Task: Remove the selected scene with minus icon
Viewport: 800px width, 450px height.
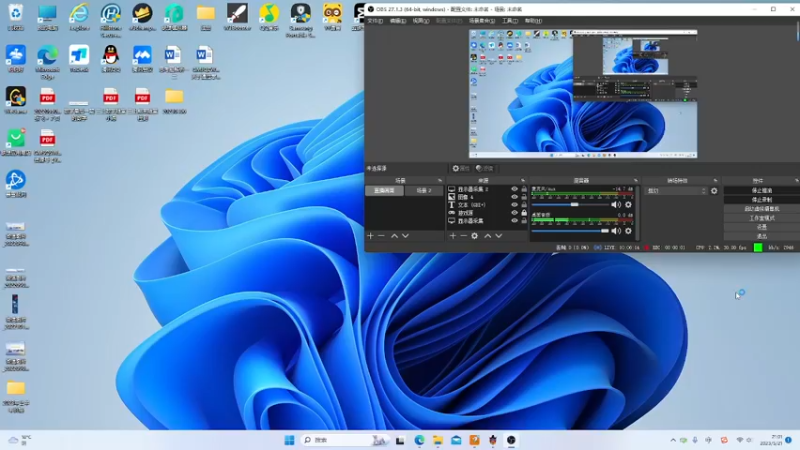Action: click(381, 236)
